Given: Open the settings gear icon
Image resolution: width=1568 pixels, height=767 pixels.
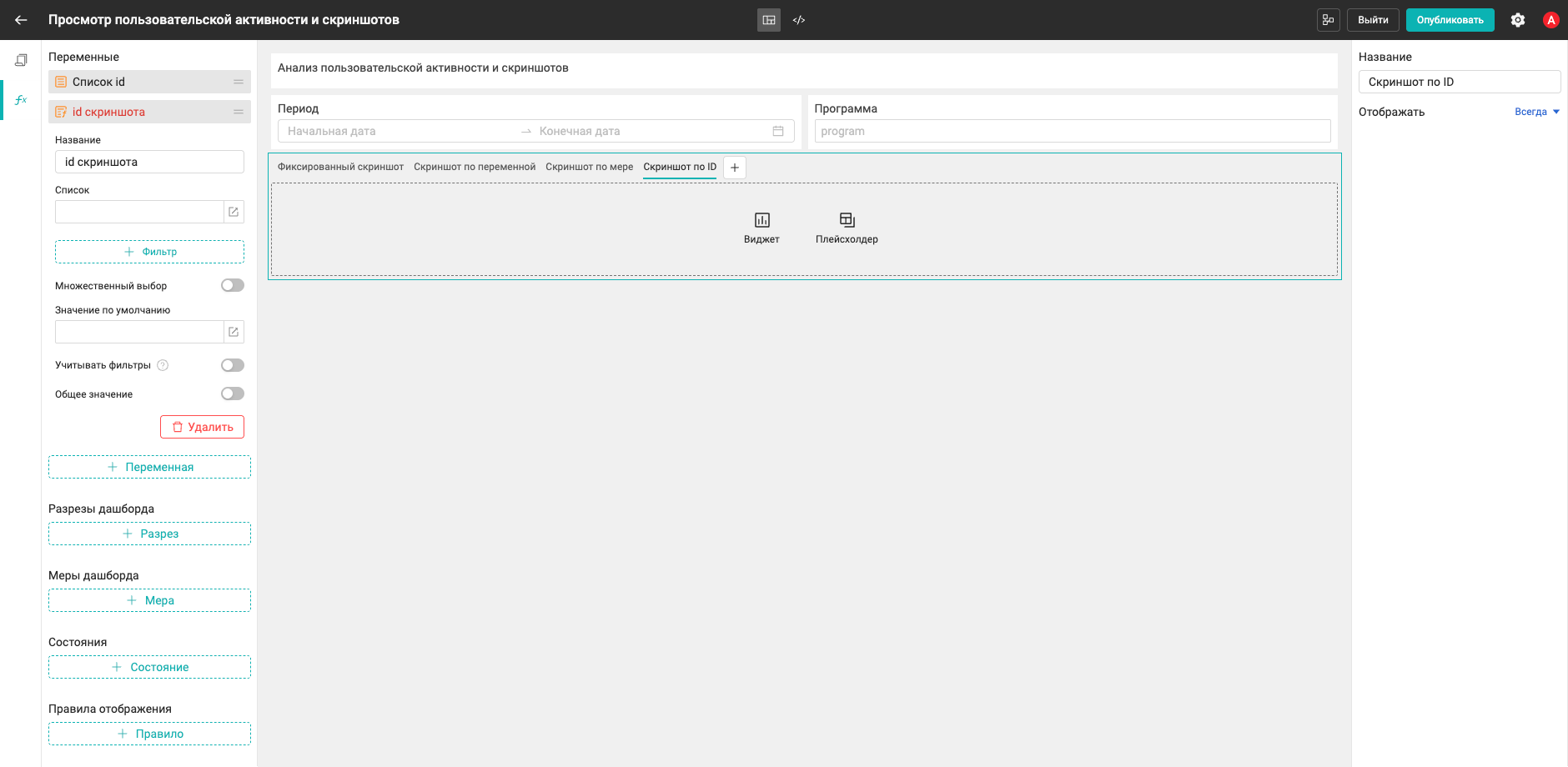Looking at the screenshot, I should (x=1518, y=20).
